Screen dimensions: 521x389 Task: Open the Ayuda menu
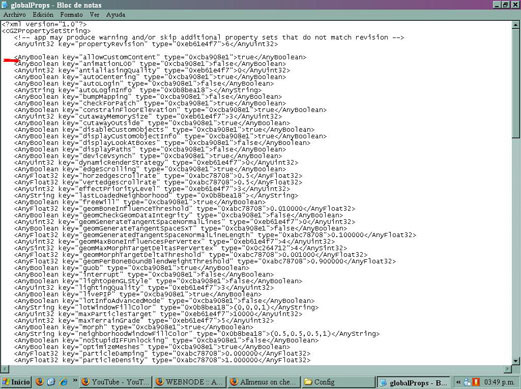[x=116, y=15]
